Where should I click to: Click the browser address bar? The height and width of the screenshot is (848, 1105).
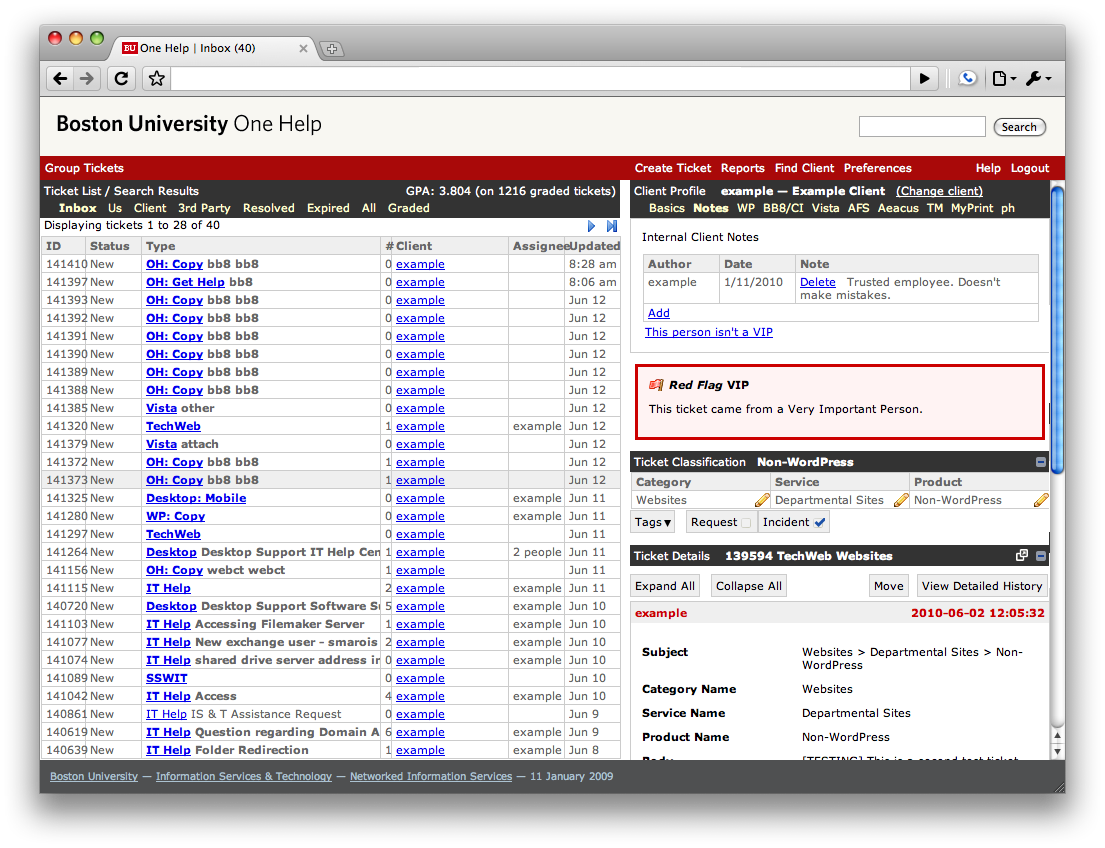pos(539,78)
